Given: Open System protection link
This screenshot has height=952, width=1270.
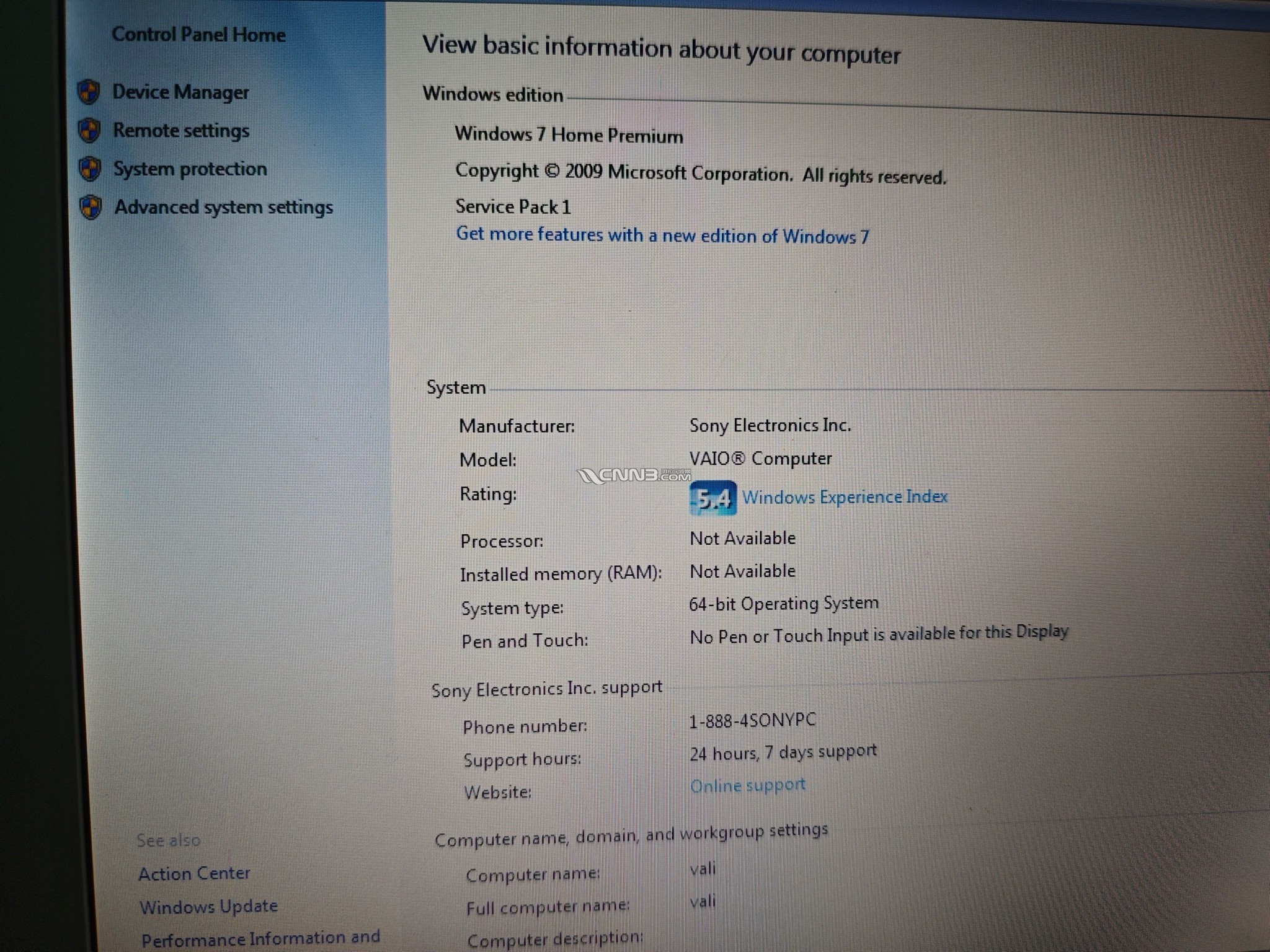Looking at the screenshot, I should pos(190,169).
